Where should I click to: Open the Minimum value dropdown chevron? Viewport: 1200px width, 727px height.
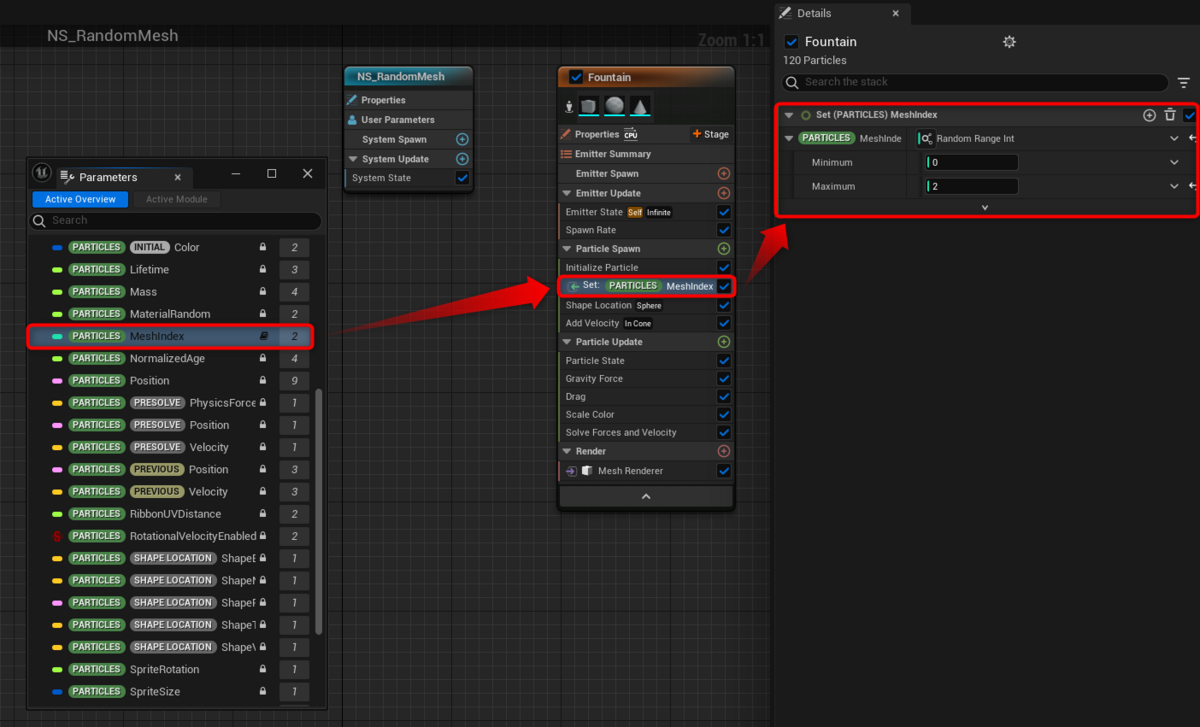1174,161
